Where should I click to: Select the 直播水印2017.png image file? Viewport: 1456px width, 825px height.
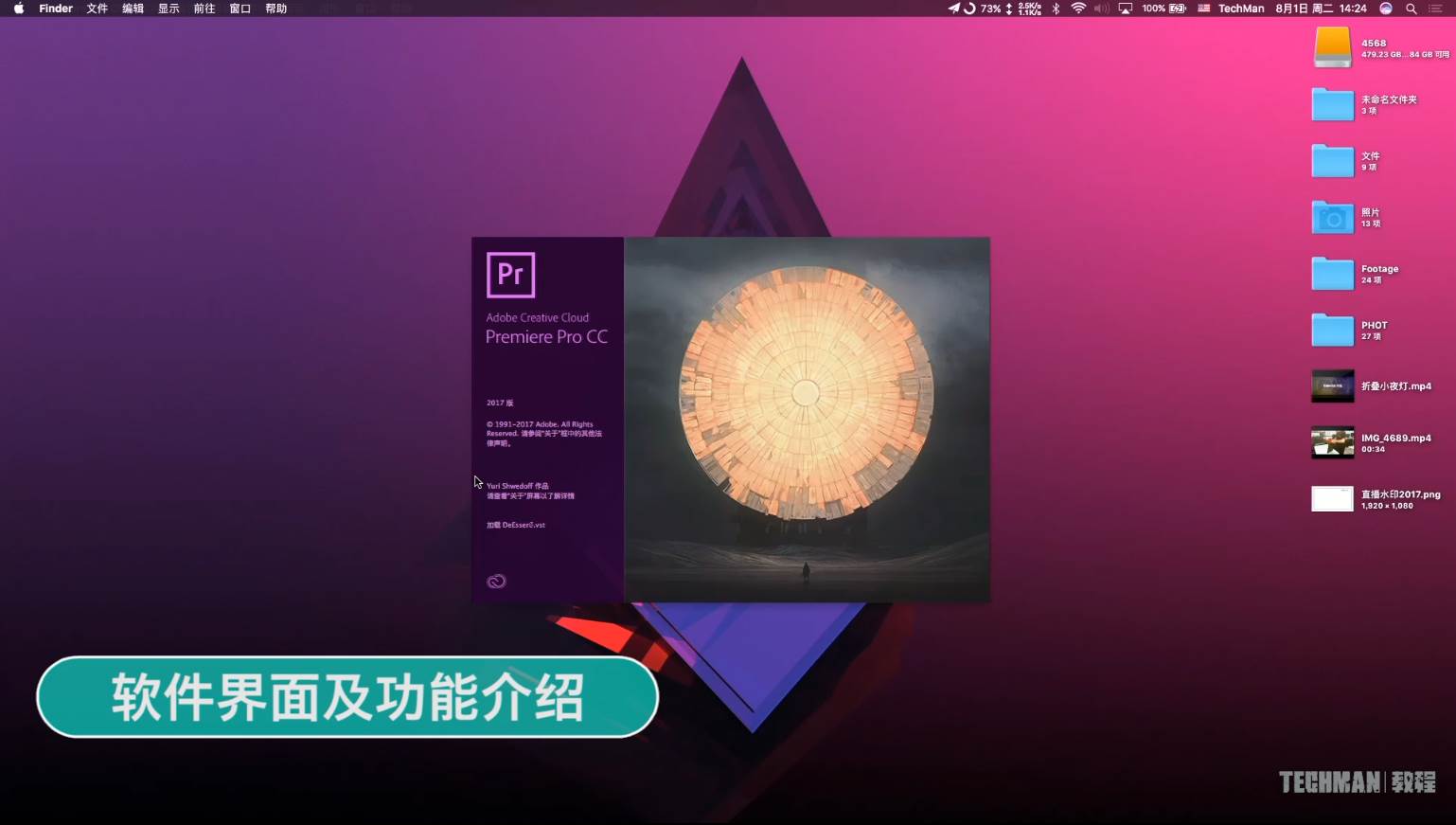coord(1332,498)
